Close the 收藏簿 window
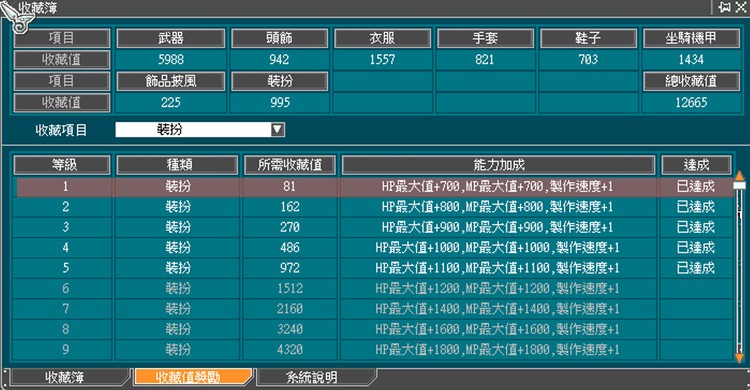 pyautogui.click(x=740, y=7)
